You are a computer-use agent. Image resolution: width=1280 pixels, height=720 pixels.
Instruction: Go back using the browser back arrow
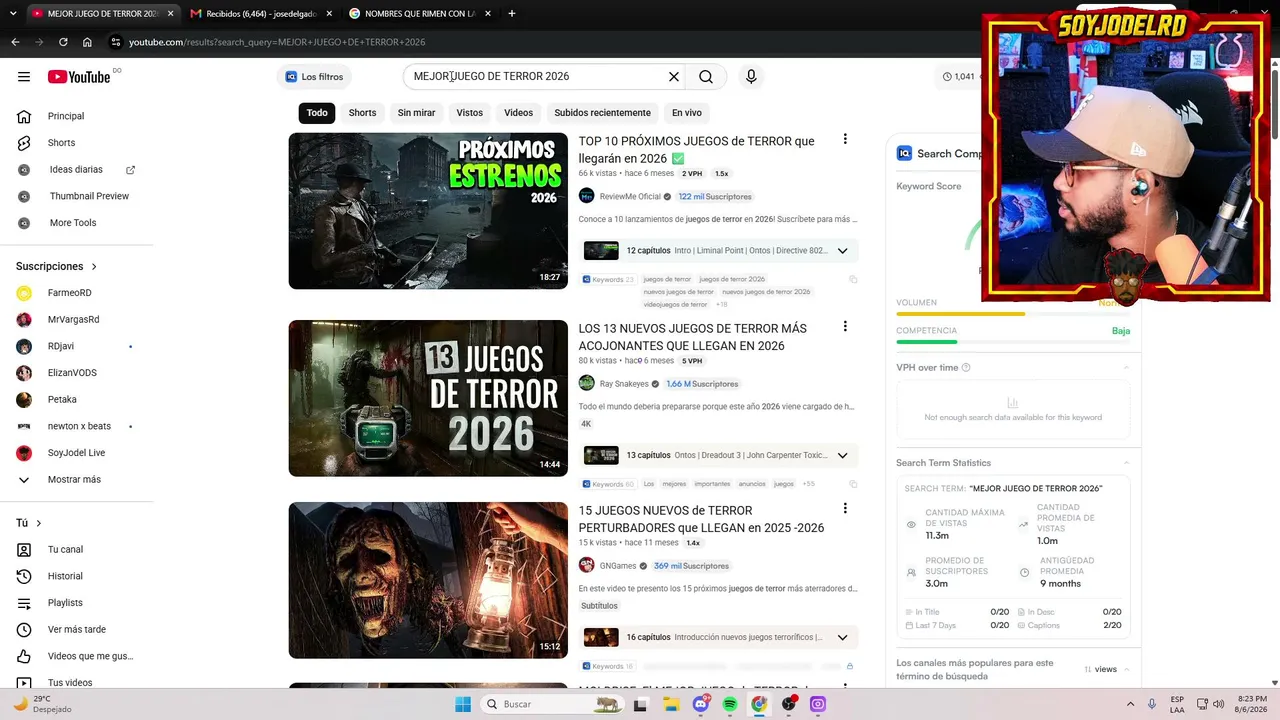pos(15,42)
